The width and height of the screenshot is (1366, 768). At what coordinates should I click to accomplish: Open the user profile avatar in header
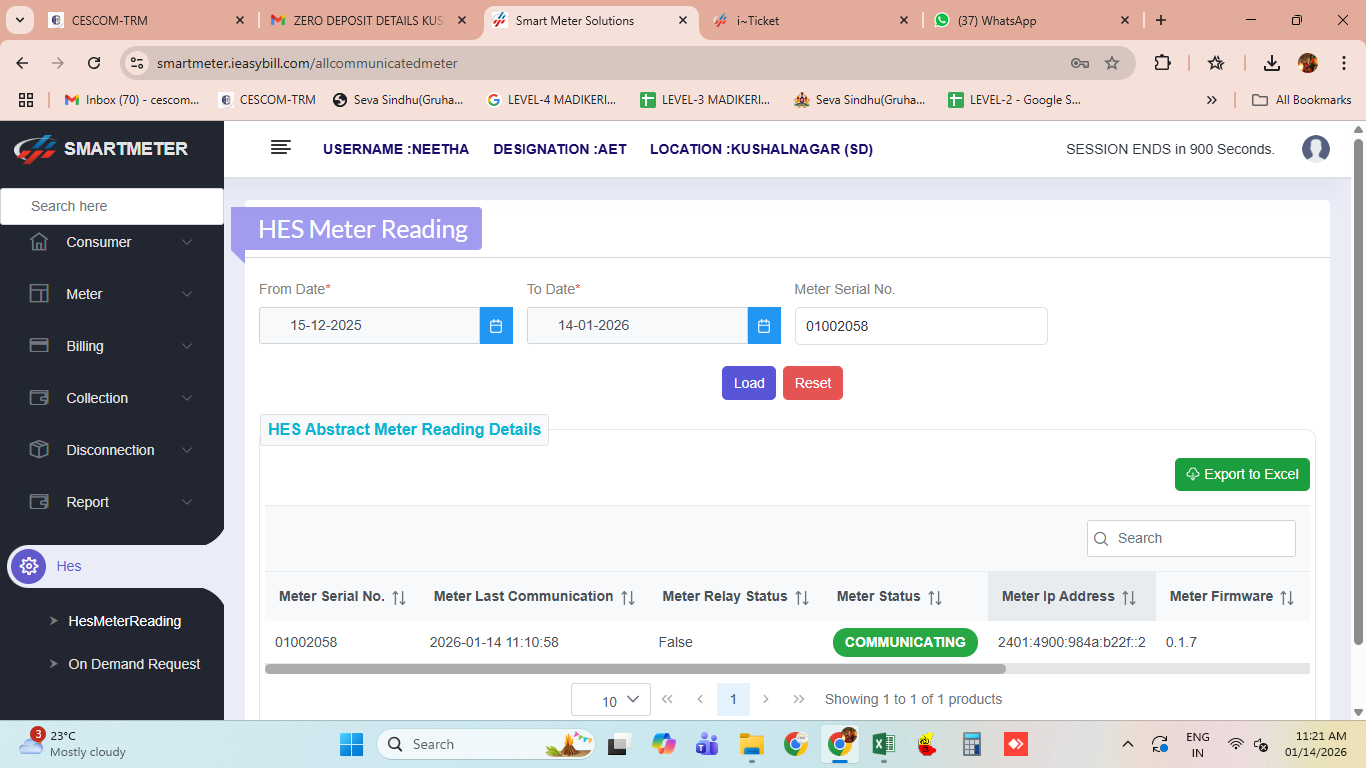click(1316, 149)
